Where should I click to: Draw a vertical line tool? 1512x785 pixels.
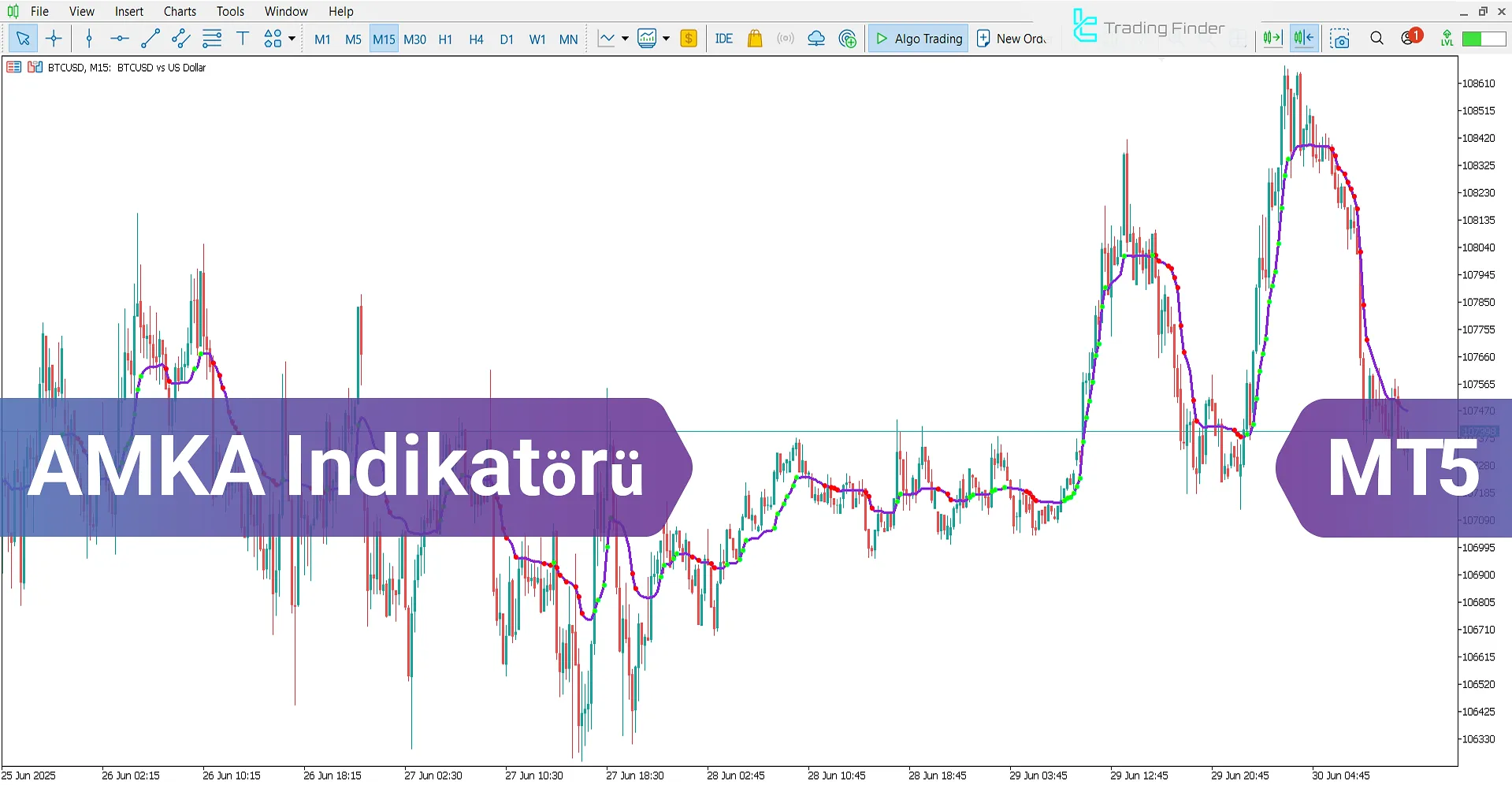coord(89,39)
